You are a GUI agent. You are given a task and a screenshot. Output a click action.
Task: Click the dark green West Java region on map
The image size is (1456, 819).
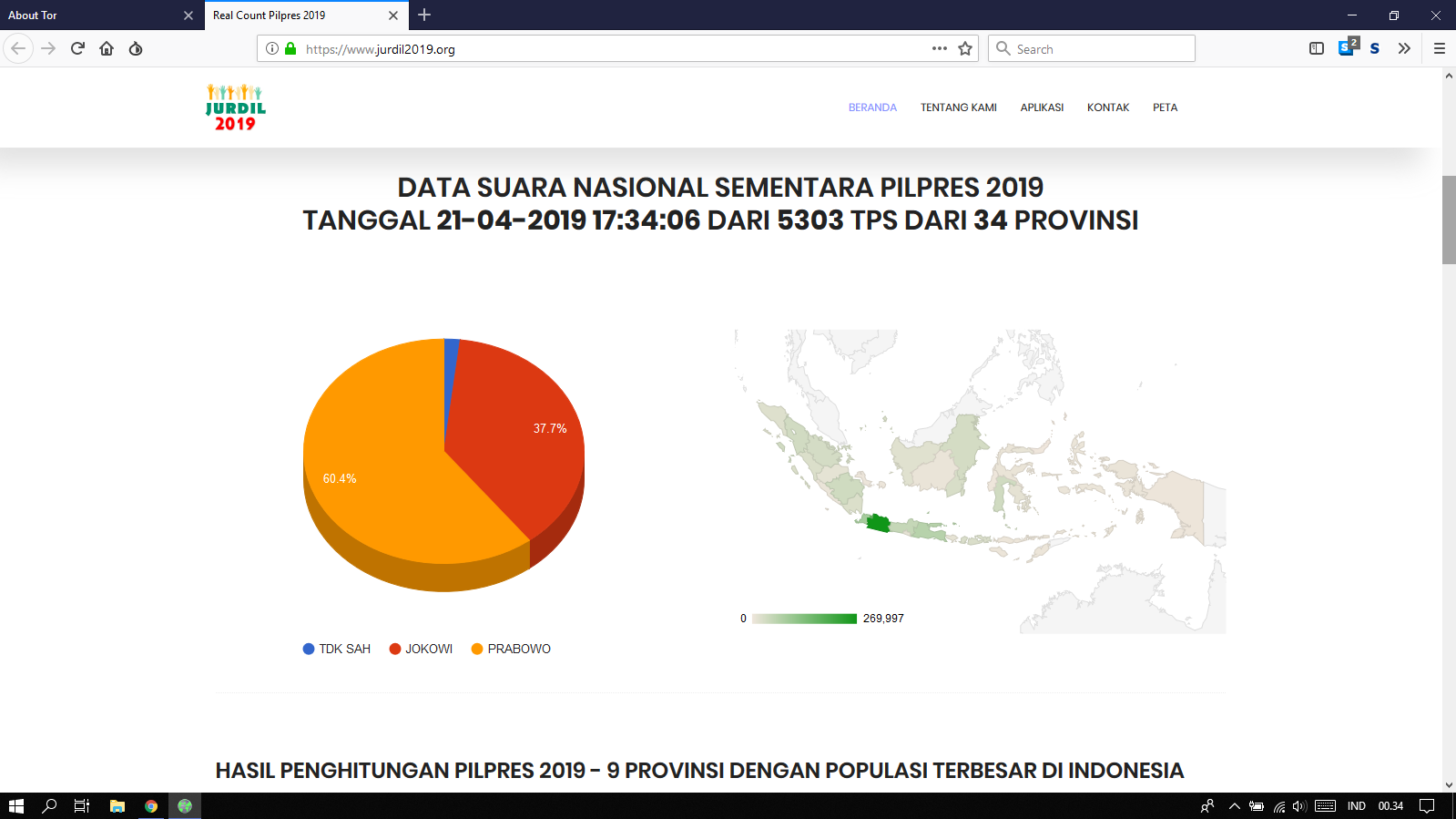click(x=878, y=523)
